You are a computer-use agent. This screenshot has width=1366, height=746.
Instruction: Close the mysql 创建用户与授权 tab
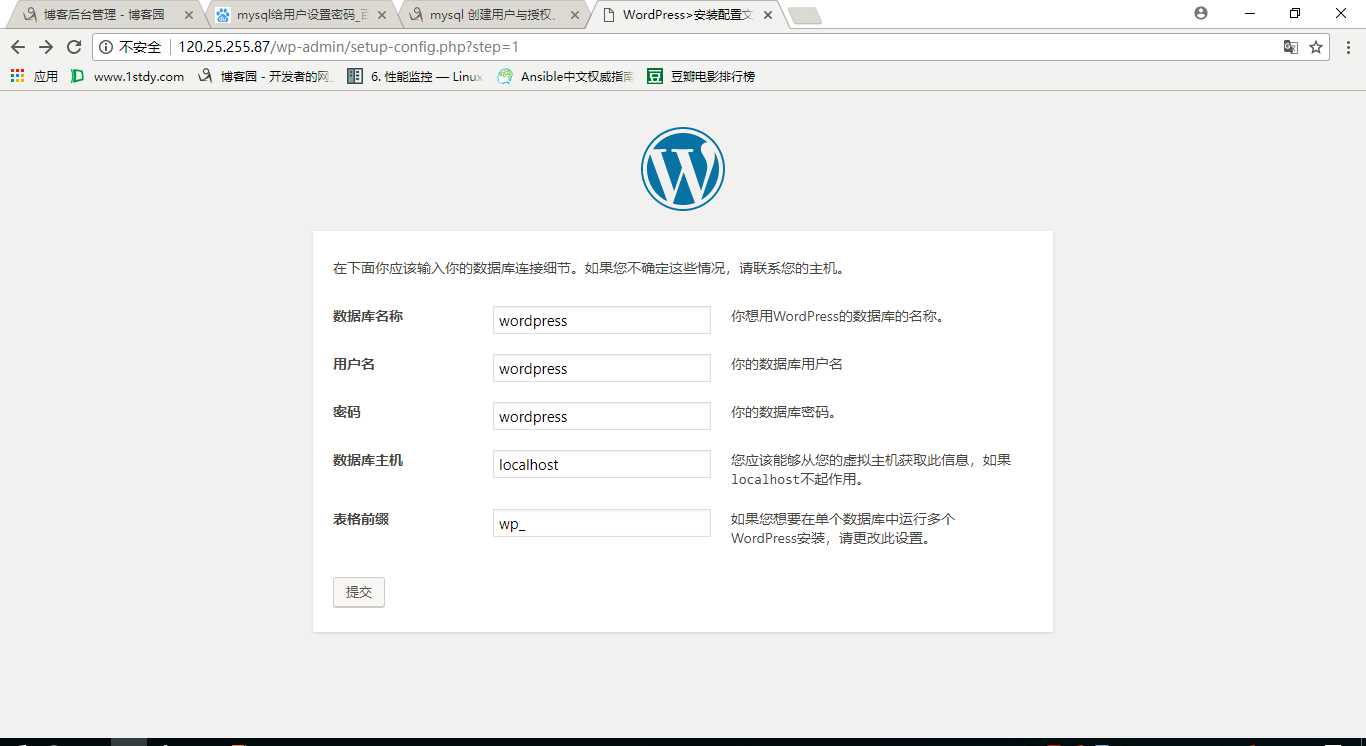575,15
